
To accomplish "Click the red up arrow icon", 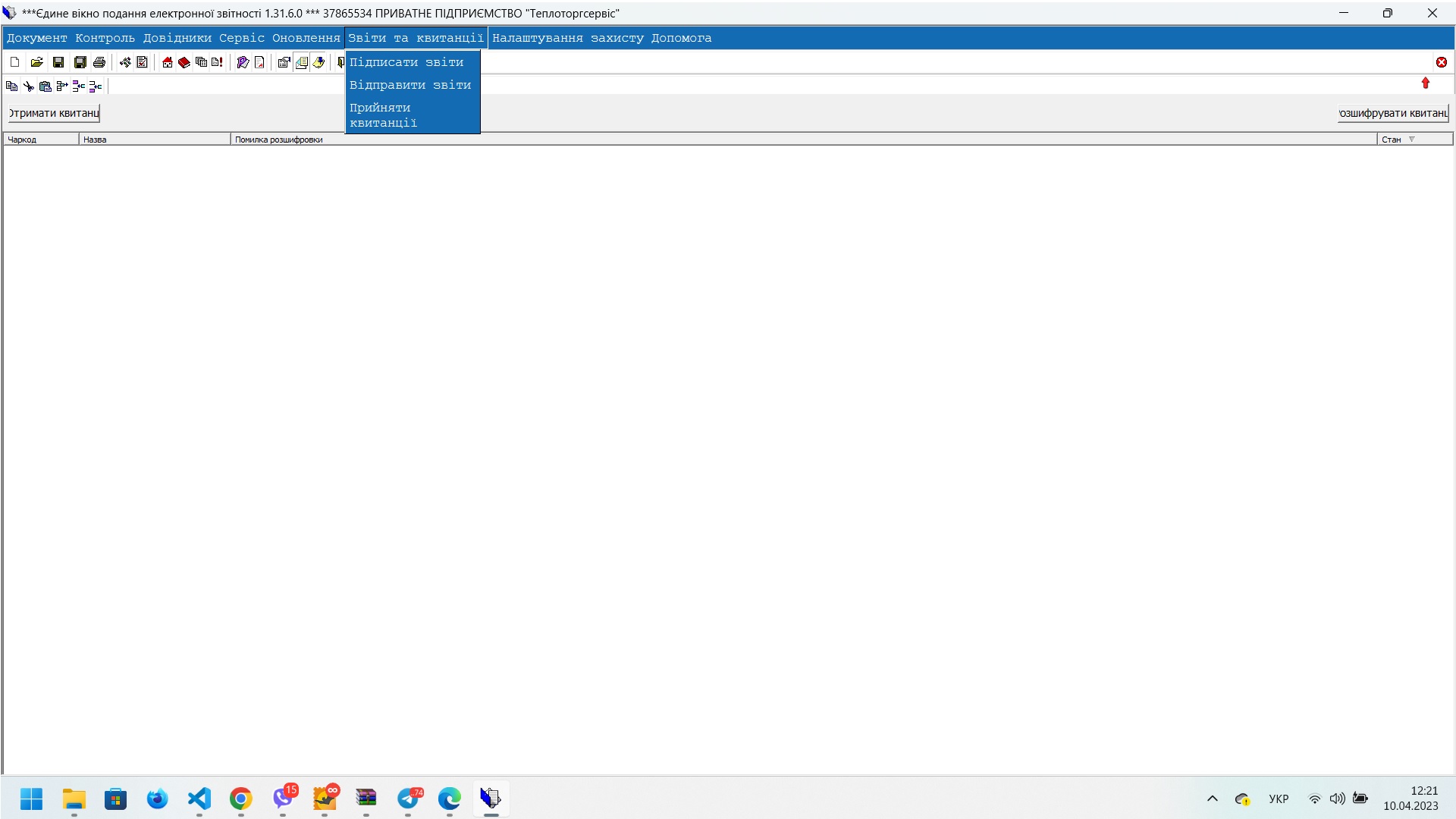I will click(x=1426, y=83).
